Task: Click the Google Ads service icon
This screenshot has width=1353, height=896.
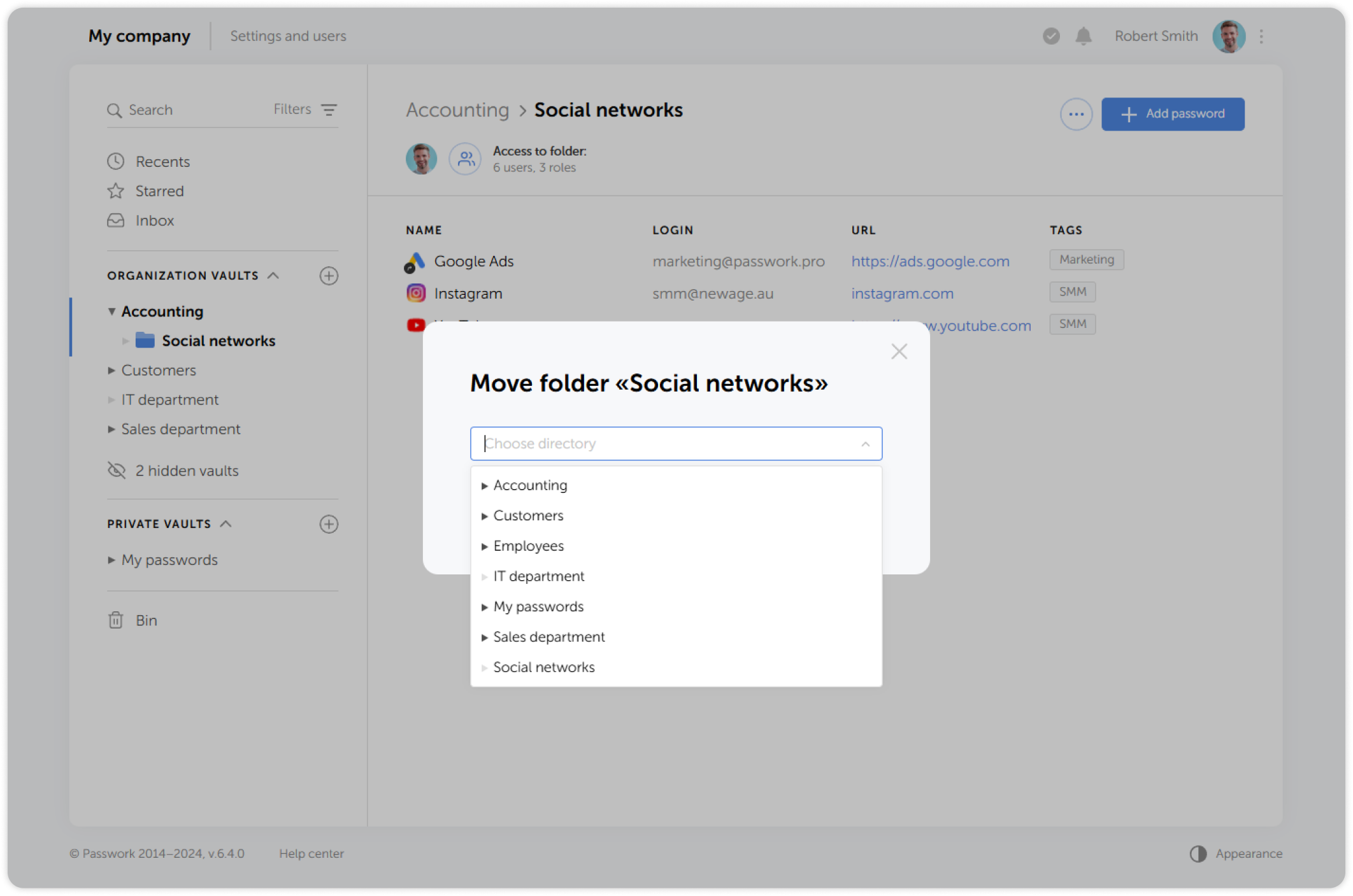Action: tap(415, 261)
